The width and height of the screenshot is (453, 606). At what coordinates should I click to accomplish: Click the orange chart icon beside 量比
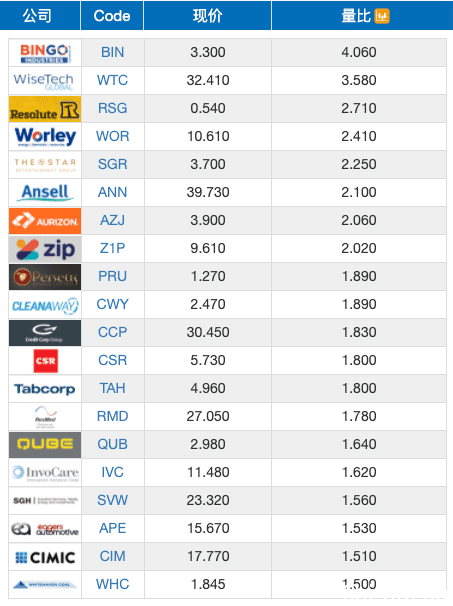point(382,16)
